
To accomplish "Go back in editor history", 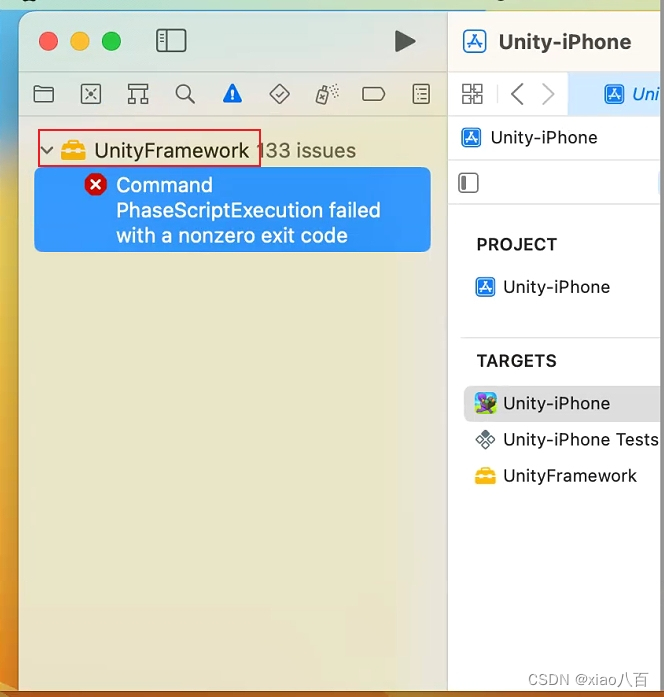I will point(517,94).
